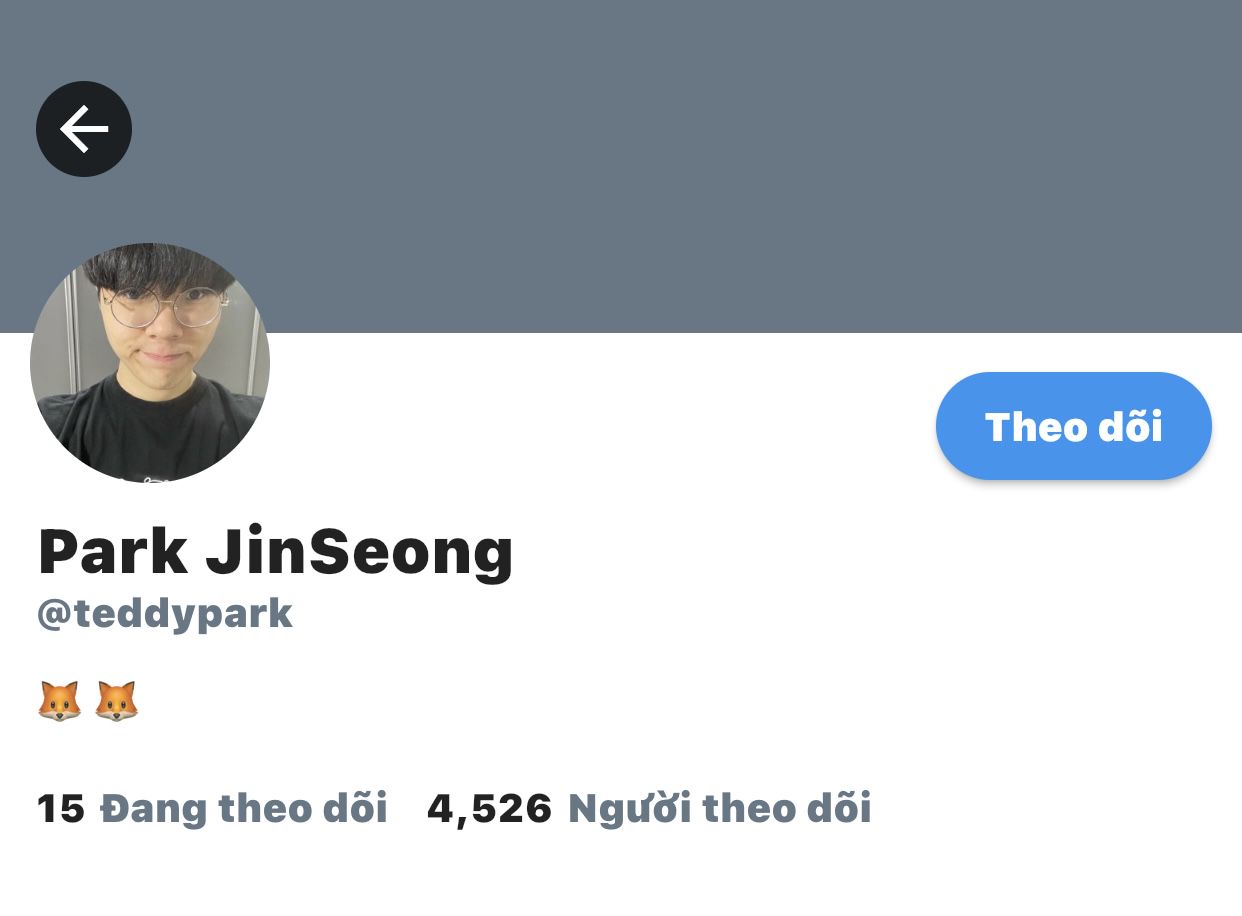Follow the account with Theo dõi button

[1074, 426]
